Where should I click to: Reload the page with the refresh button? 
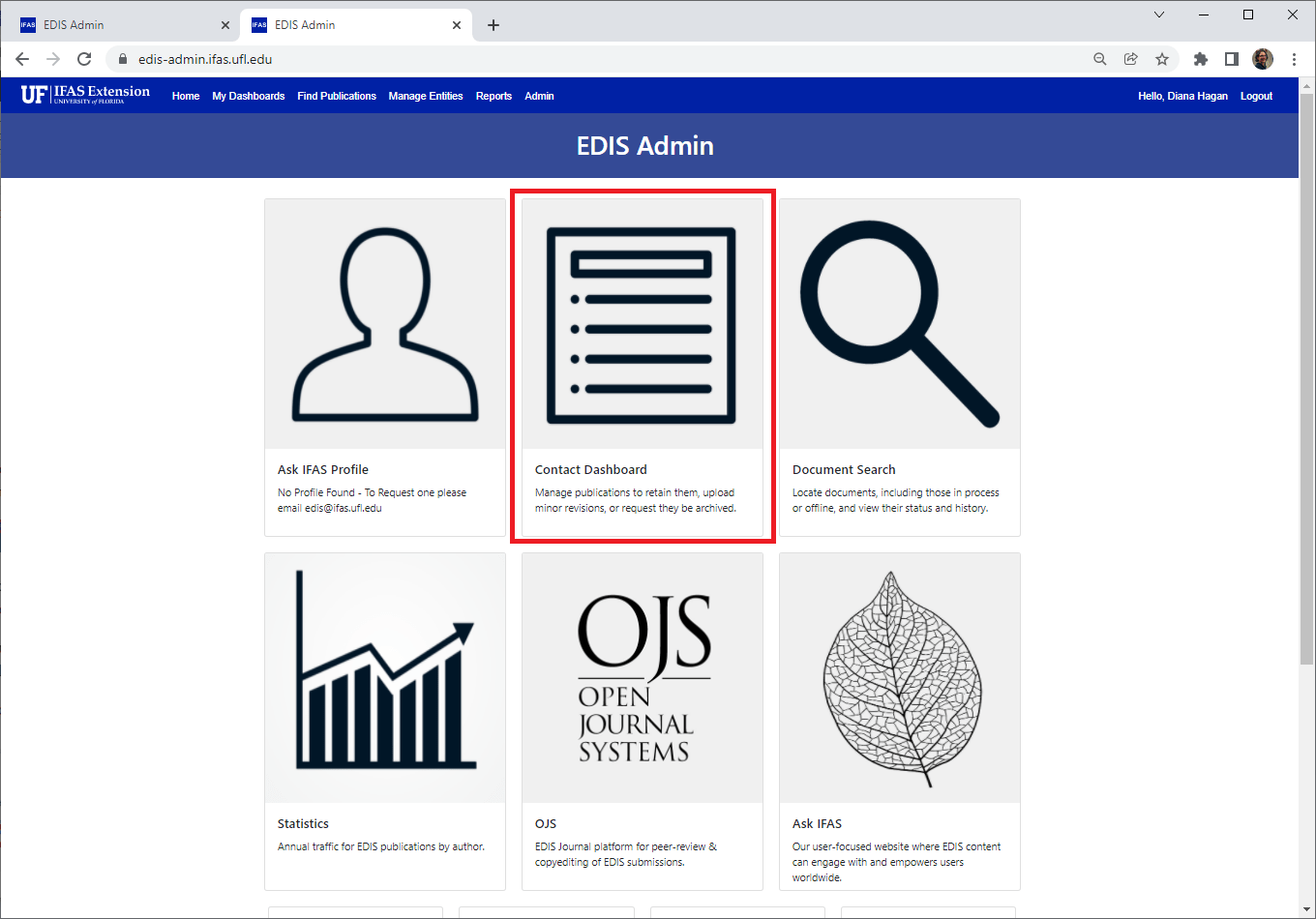pyautogui.click(x=84, y=59)
